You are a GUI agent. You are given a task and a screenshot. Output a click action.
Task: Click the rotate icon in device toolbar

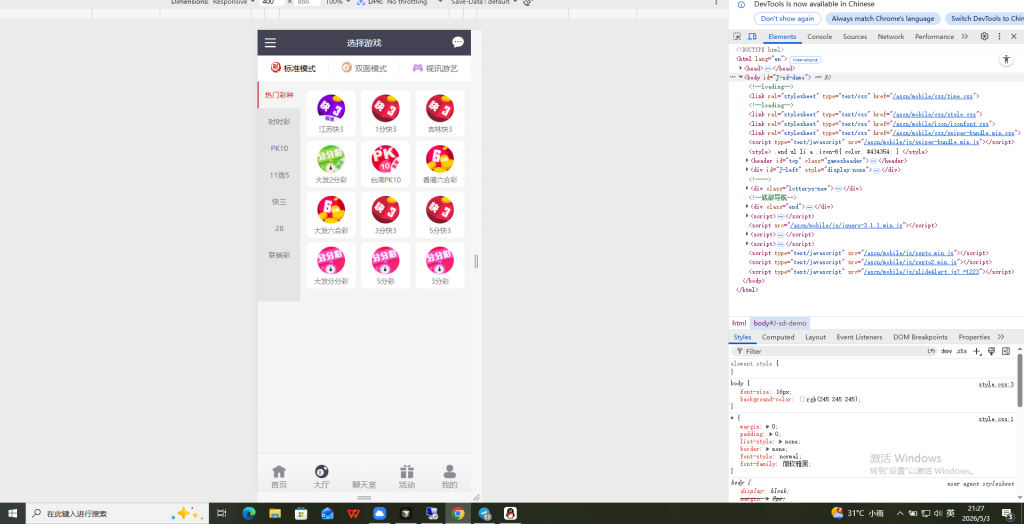(528, 3)
